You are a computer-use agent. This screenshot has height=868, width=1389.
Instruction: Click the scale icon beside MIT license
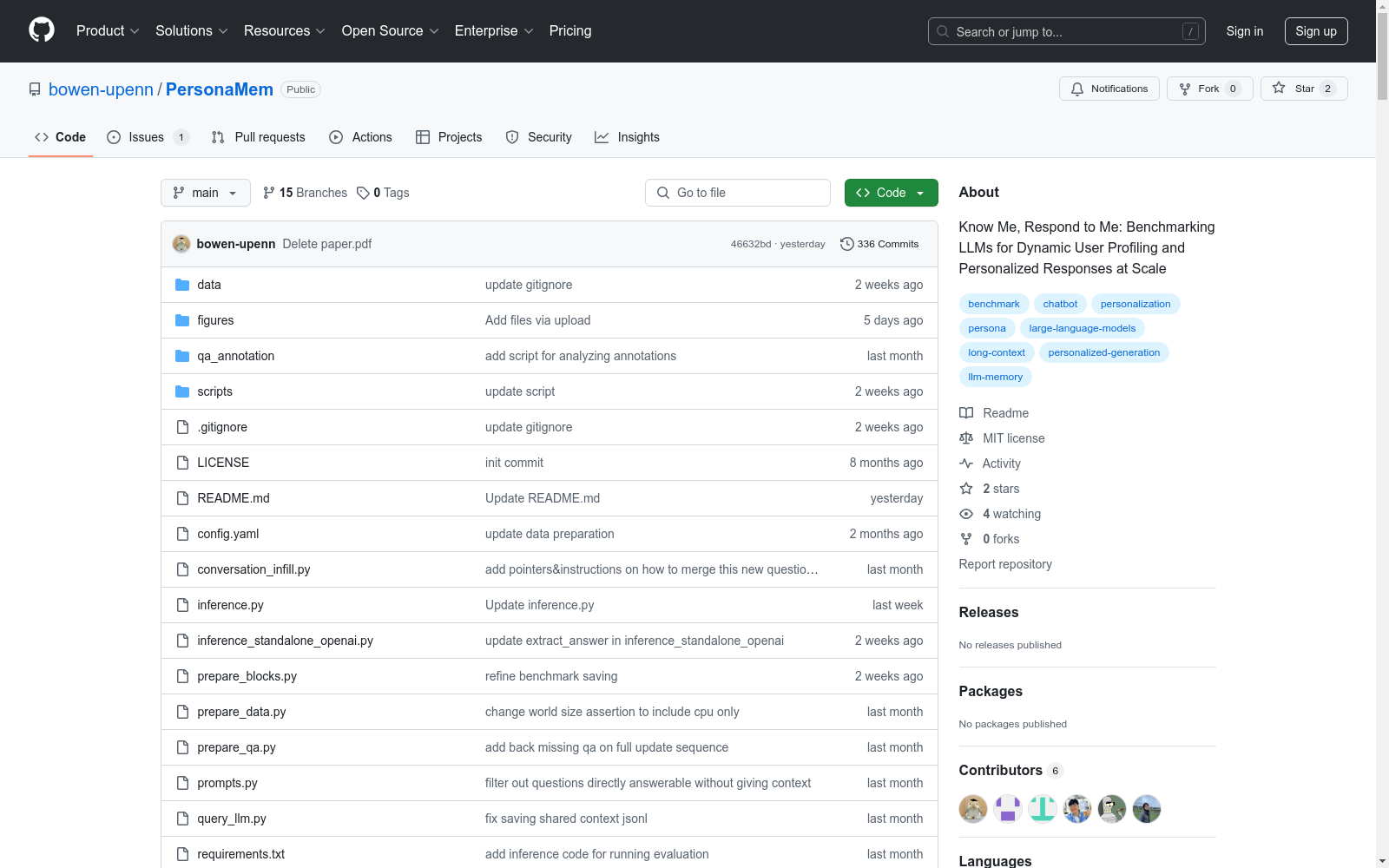(x=966, y=438)
